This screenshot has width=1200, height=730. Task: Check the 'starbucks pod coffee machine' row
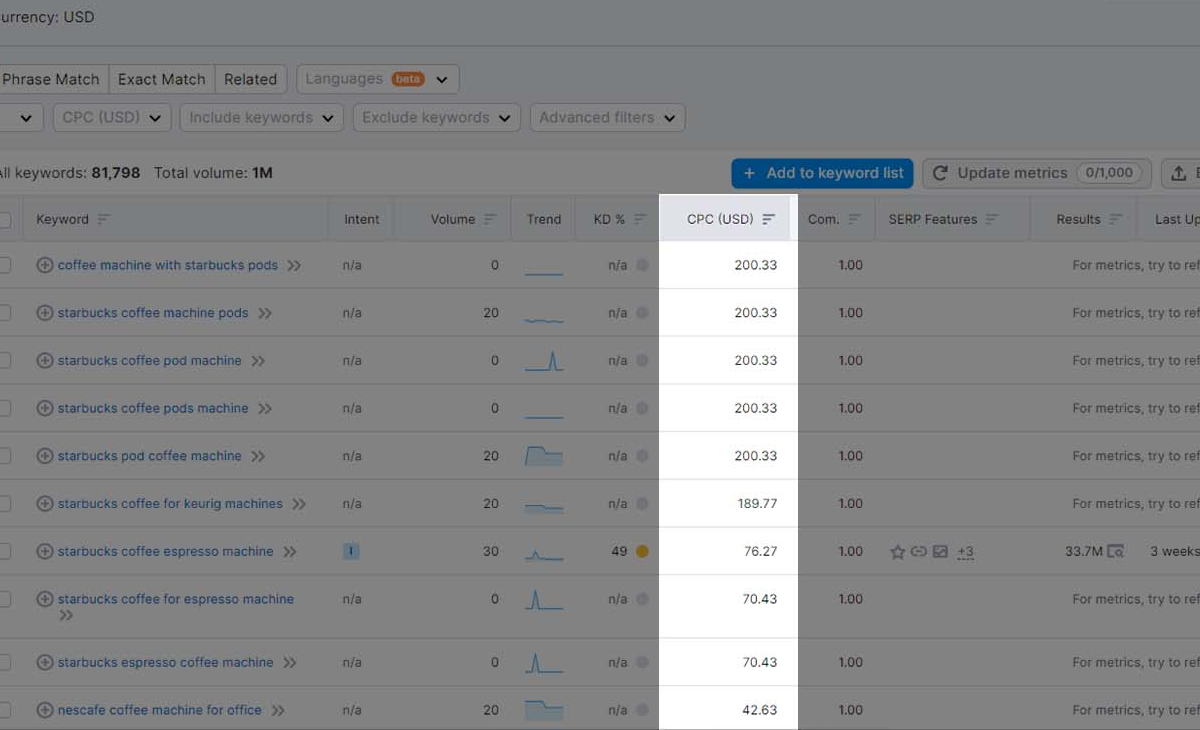(x=4, y=456)
